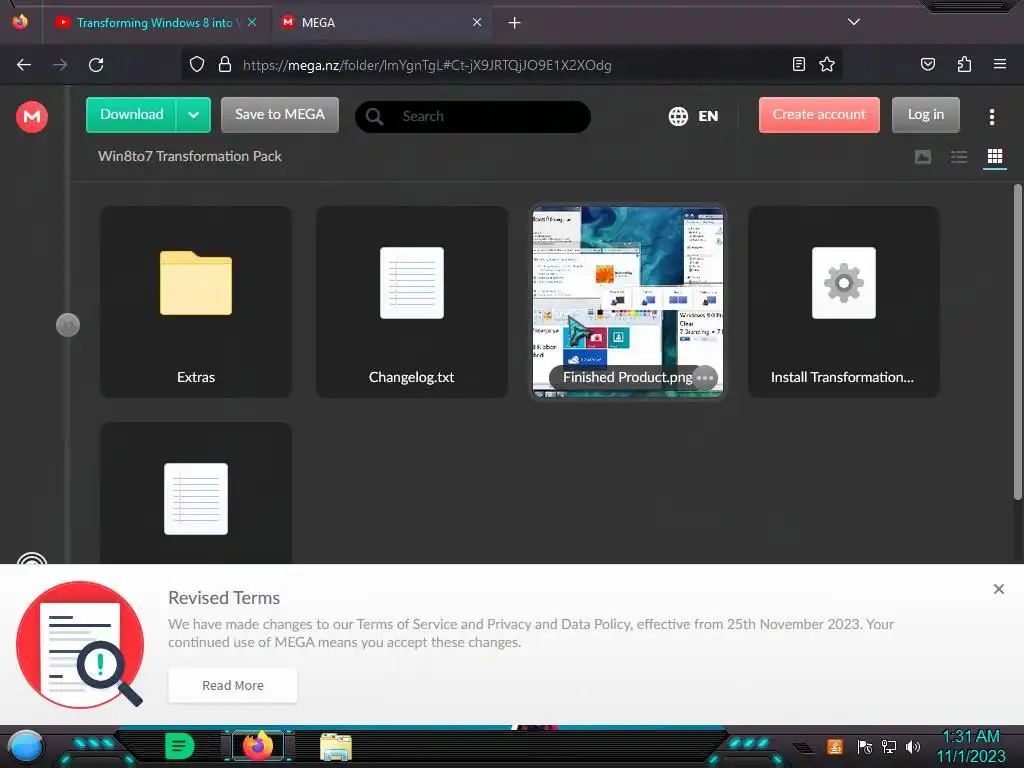Click the taskbar clock 1:31 AM
The image size is (1024, 768).
(x=971, y=746)
